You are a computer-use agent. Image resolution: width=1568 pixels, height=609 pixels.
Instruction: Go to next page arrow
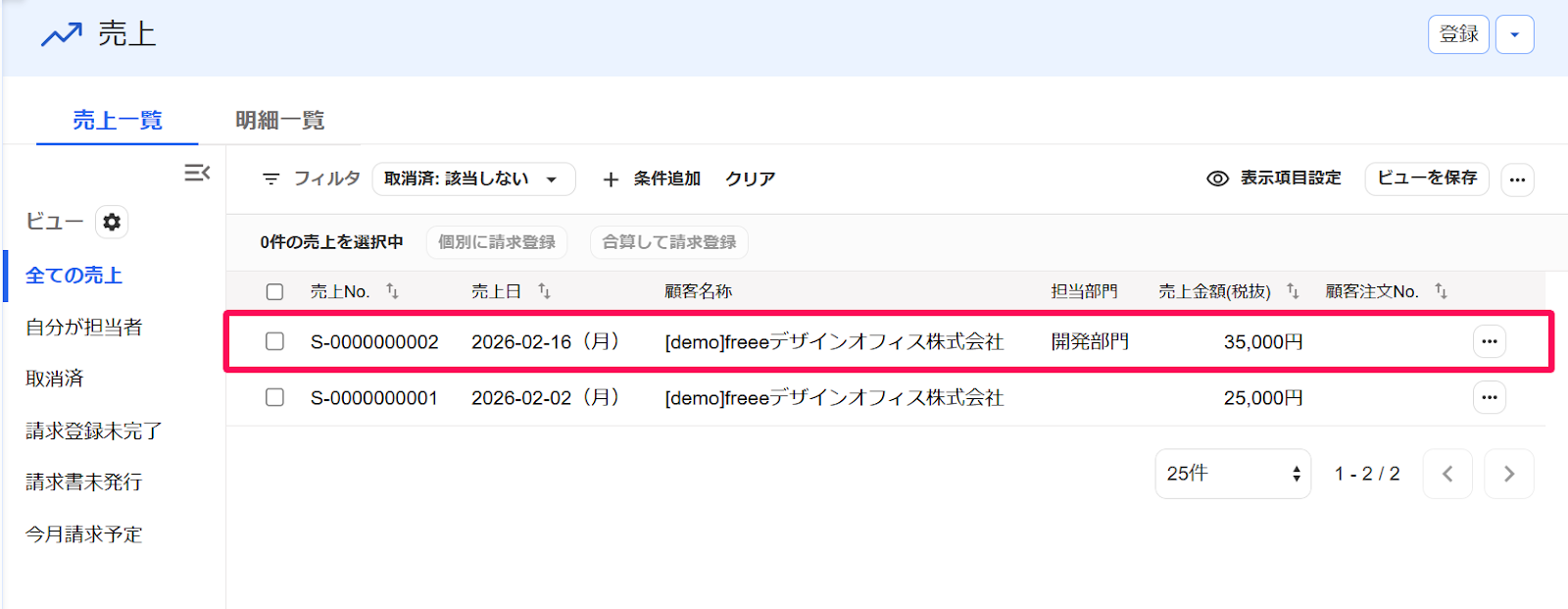[1509, 474]
